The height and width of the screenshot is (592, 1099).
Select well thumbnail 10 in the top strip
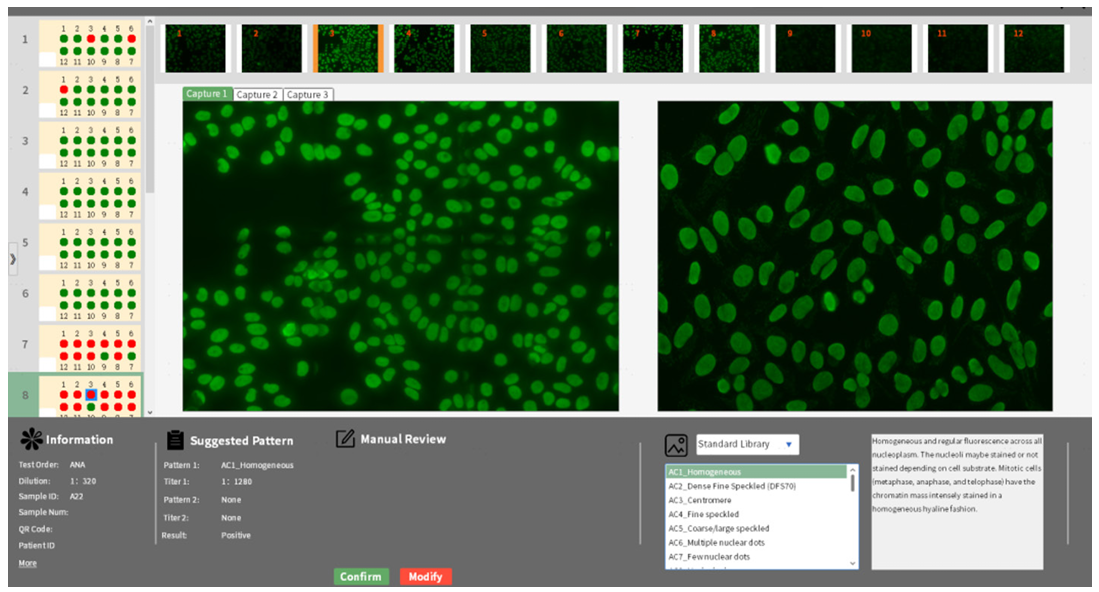point(882,48)
